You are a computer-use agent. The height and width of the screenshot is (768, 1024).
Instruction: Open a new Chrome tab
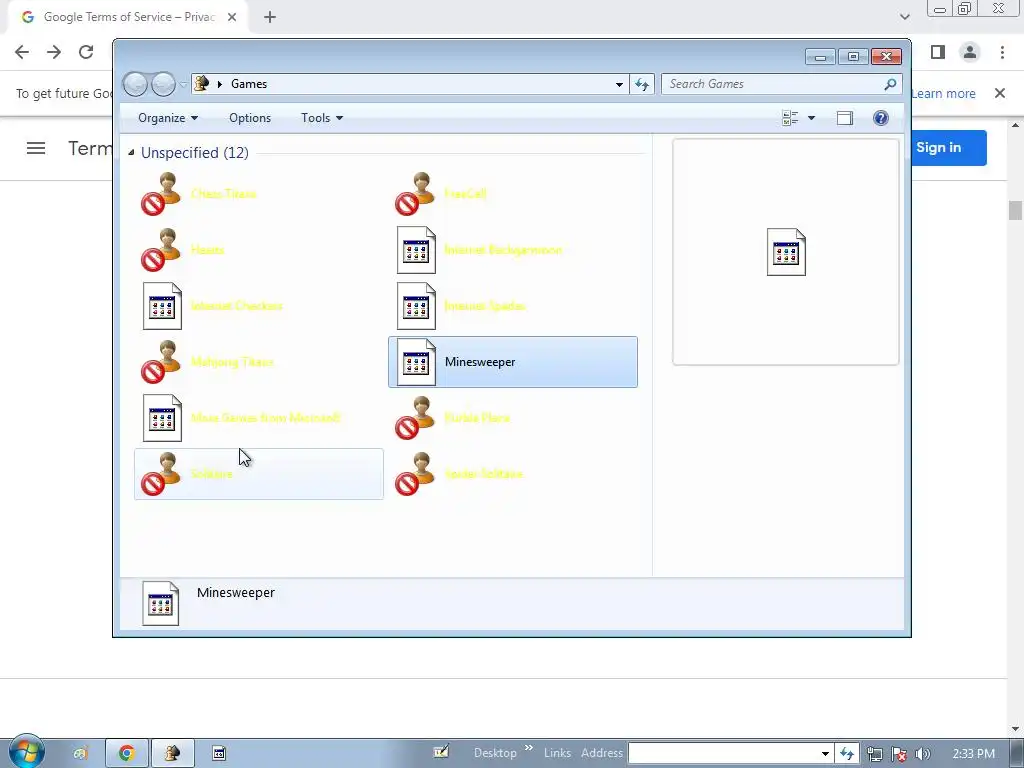[x=270, y=18]
